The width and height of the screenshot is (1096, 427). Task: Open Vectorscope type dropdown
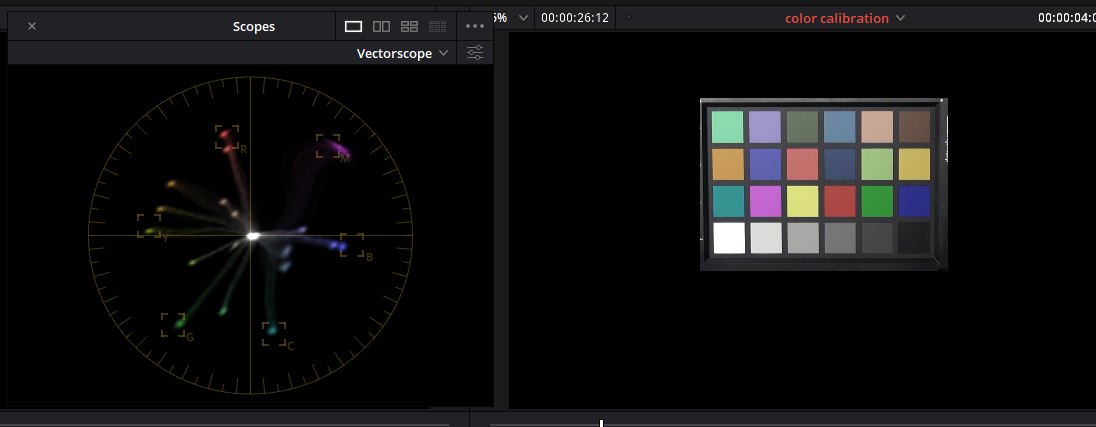[402, 54]
